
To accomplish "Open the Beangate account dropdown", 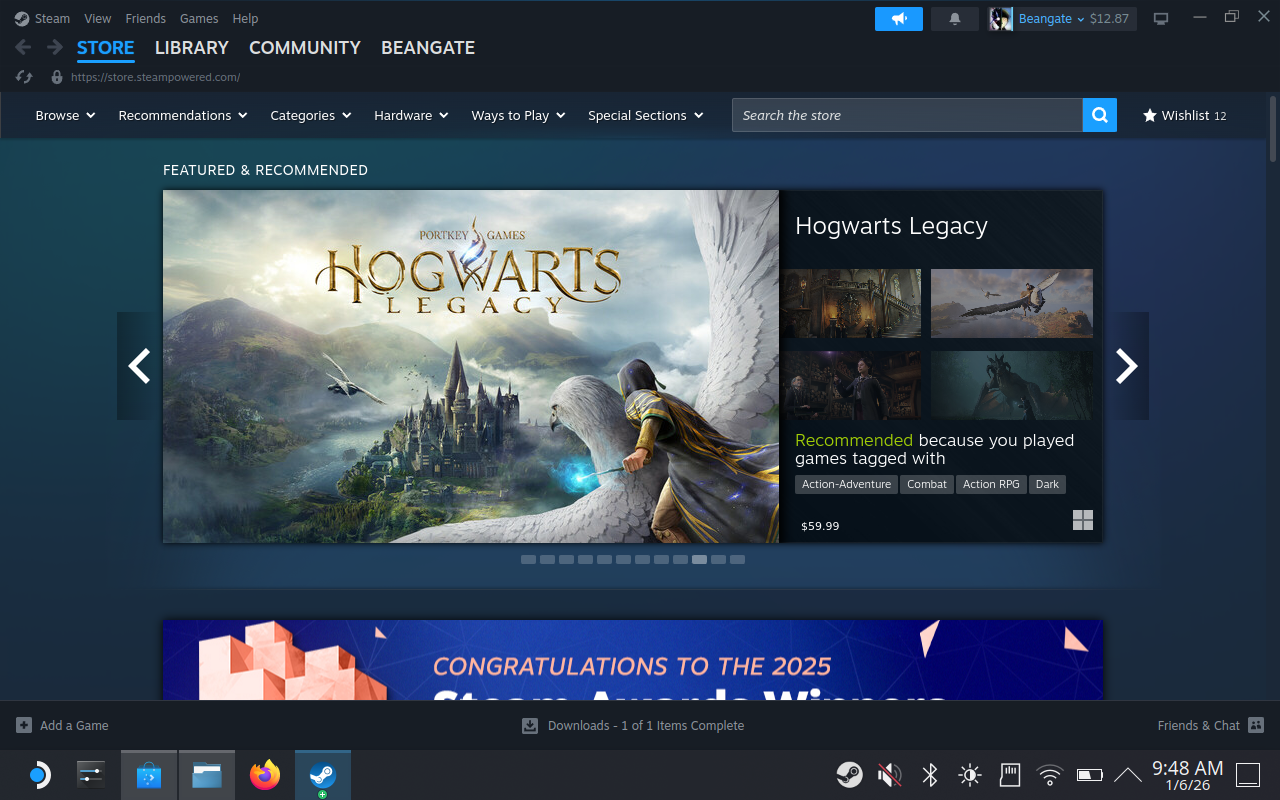I will (x=1046, y=18).
